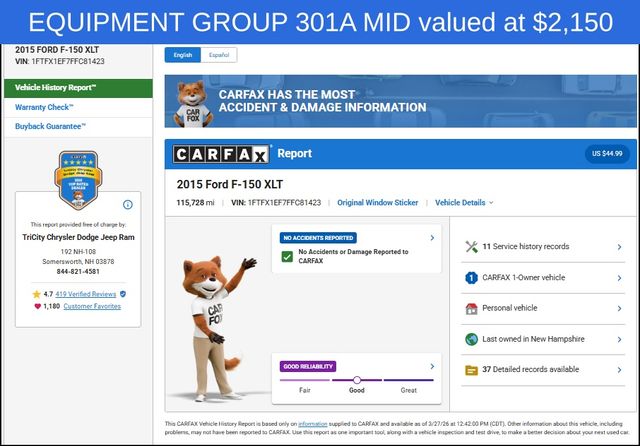Click the CARFAX 1-Owner badge icon
This screenshot has width=640, height=446.
coord(471,277)
